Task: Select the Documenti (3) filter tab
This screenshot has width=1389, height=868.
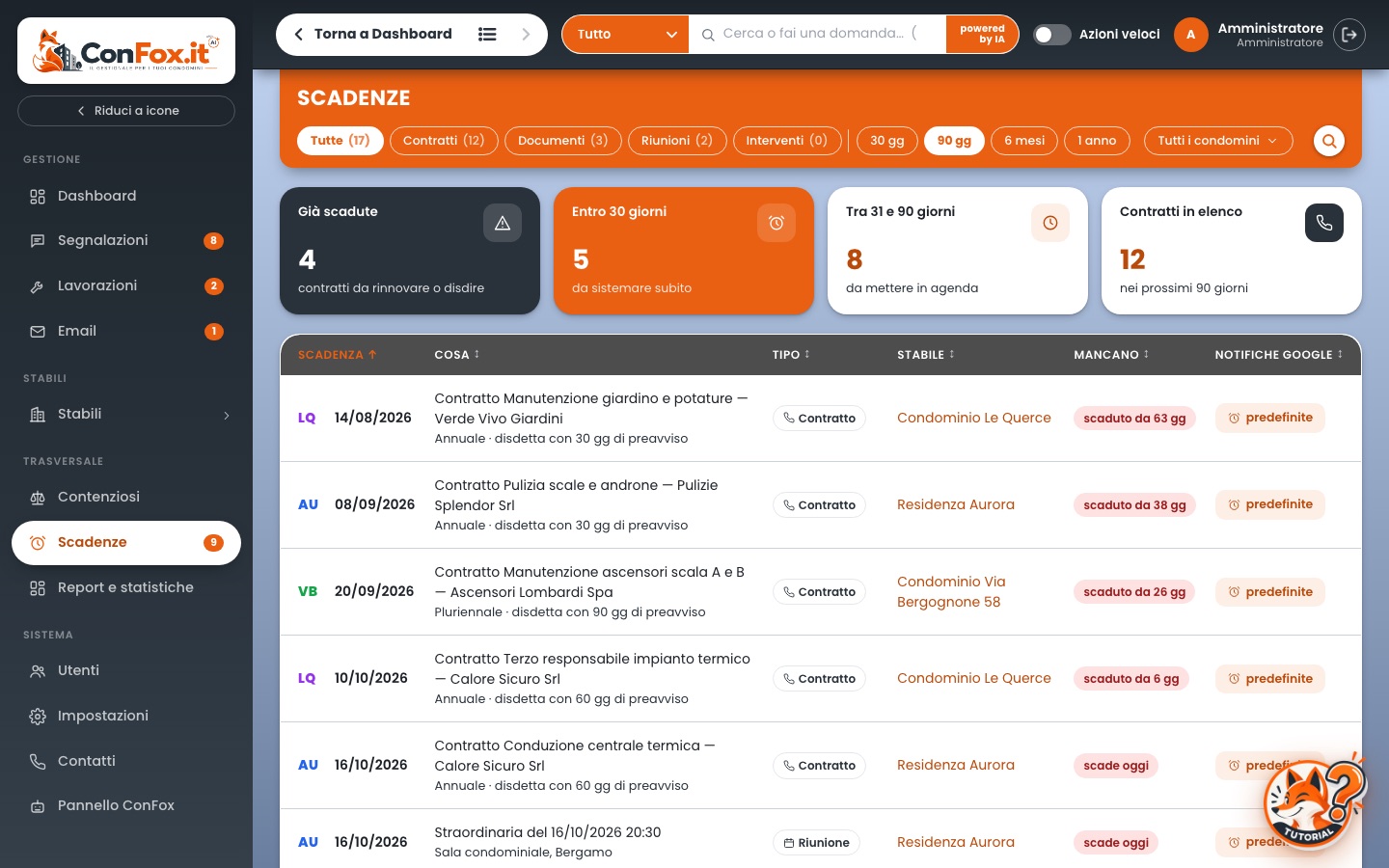Action: (x=563, y=141)
